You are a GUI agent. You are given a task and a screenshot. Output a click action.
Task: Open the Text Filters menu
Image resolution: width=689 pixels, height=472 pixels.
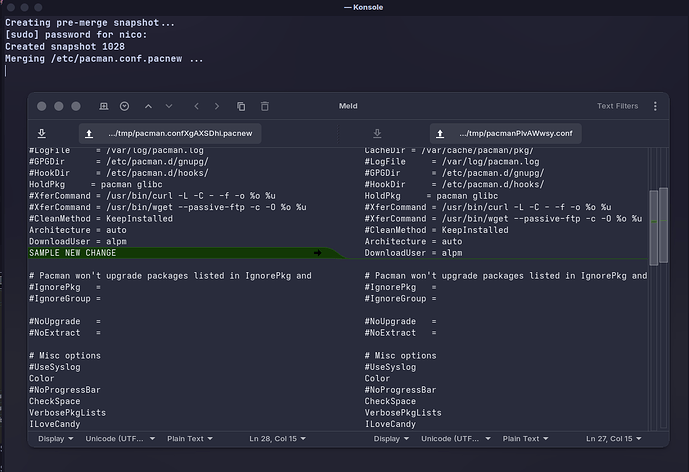point(617,106)
